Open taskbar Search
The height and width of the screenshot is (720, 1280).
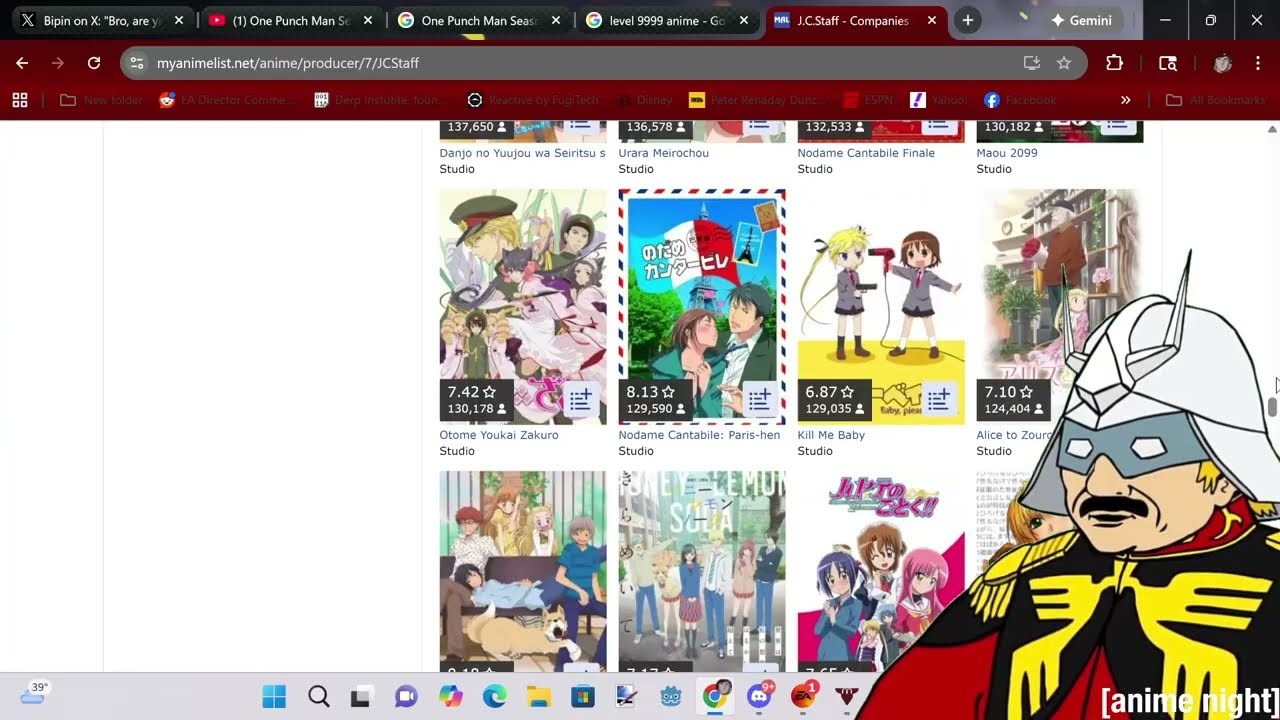[x=318, y=696]
